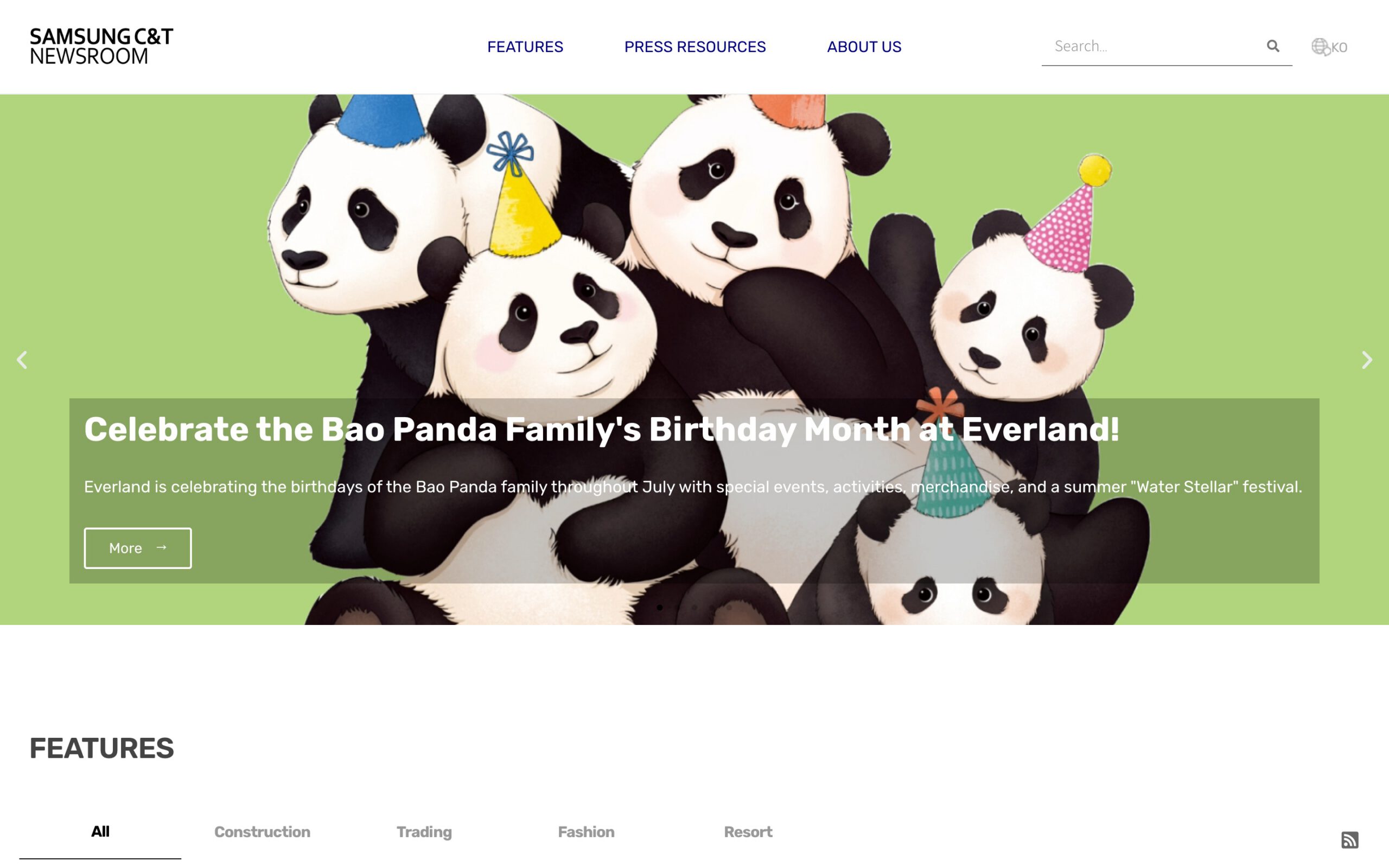Open the FEATURES navigation menu
The image size is (1389, 868).
pyautogui.click(x=525, y=47)
